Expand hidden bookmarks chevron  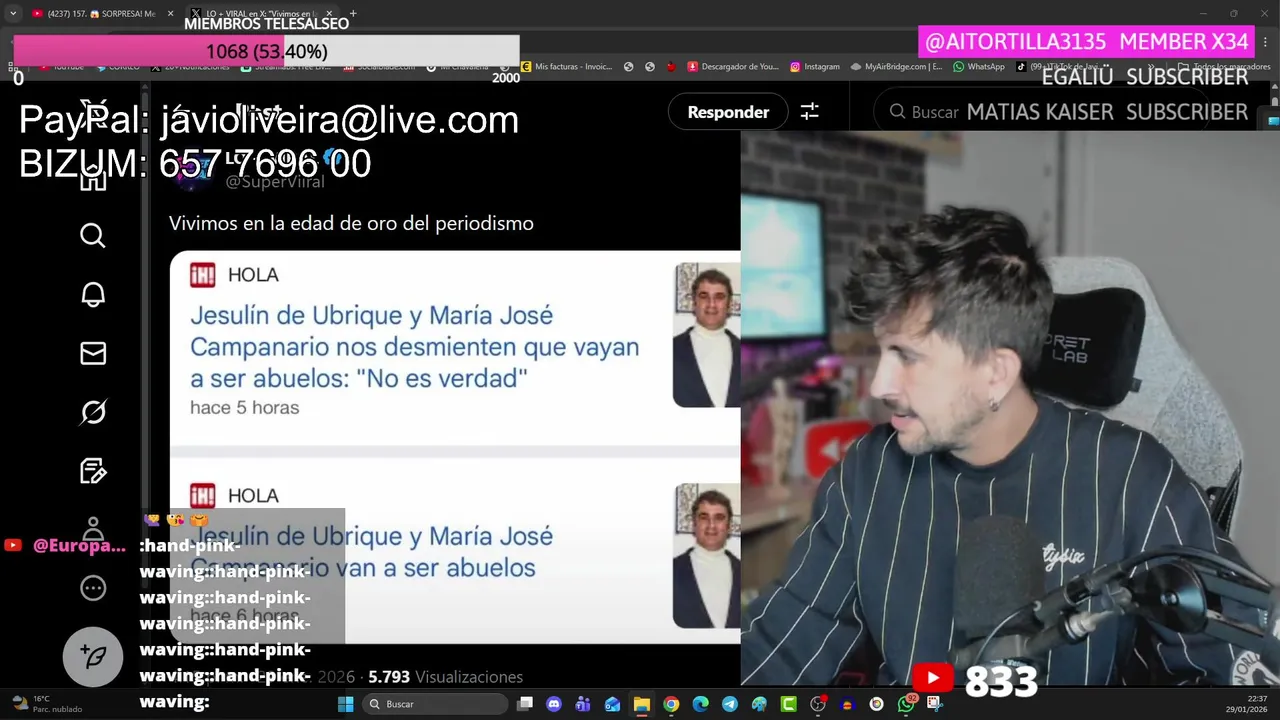pos(1151,67)
